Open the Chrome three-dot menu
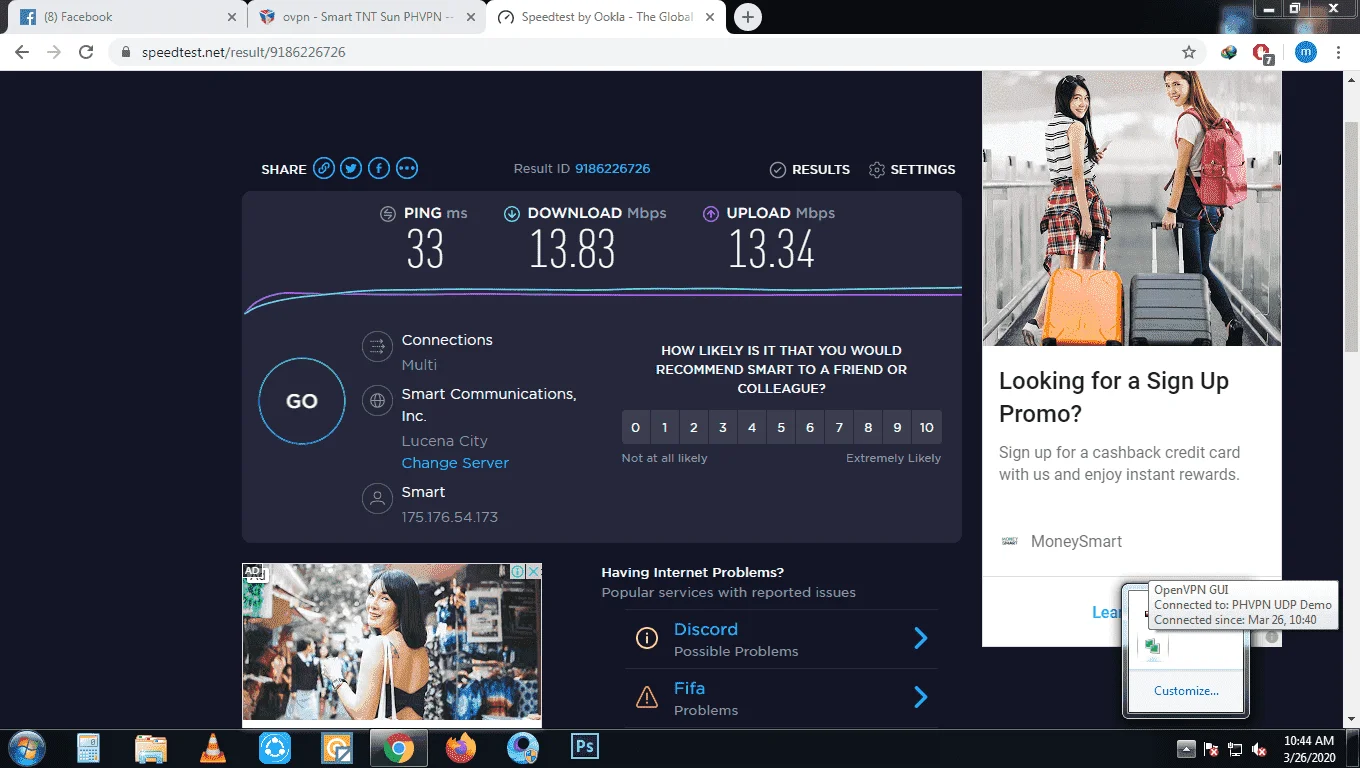Screen dimensions: 1360x768 (x=1339, y=52)
